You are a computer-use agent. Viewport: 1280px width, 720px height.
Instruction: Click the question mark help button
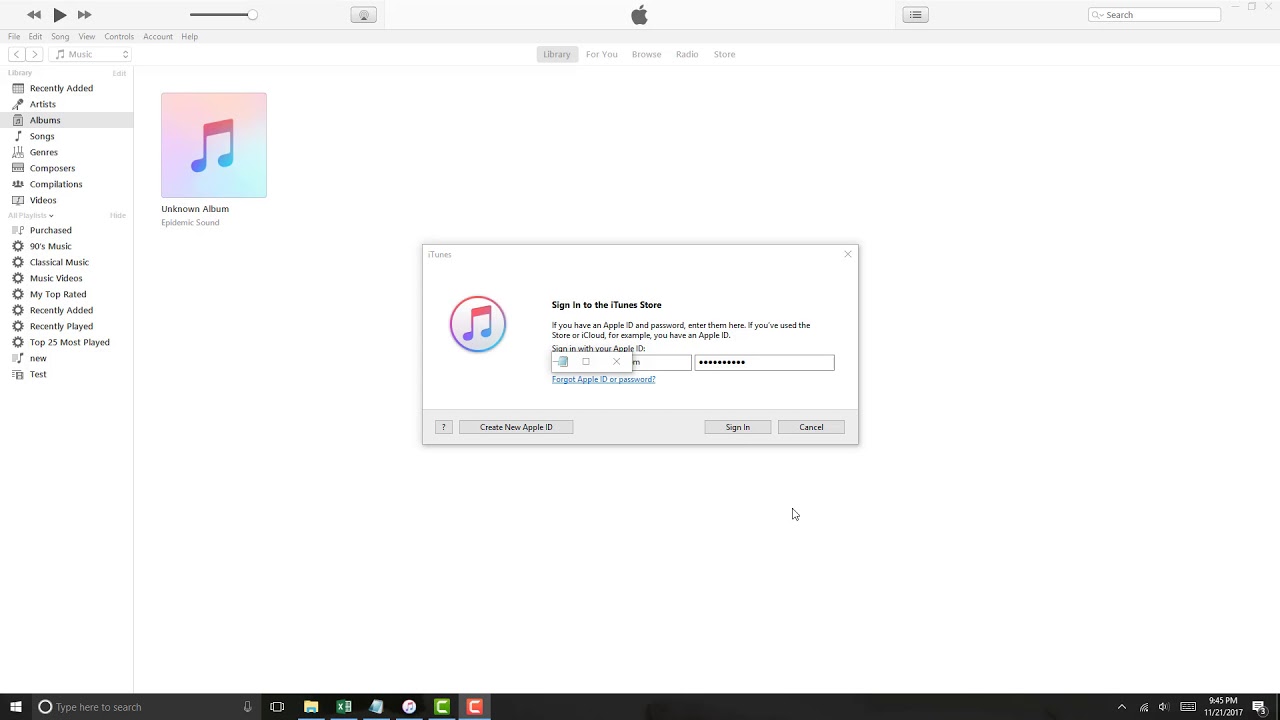click(x=444, y=427)
